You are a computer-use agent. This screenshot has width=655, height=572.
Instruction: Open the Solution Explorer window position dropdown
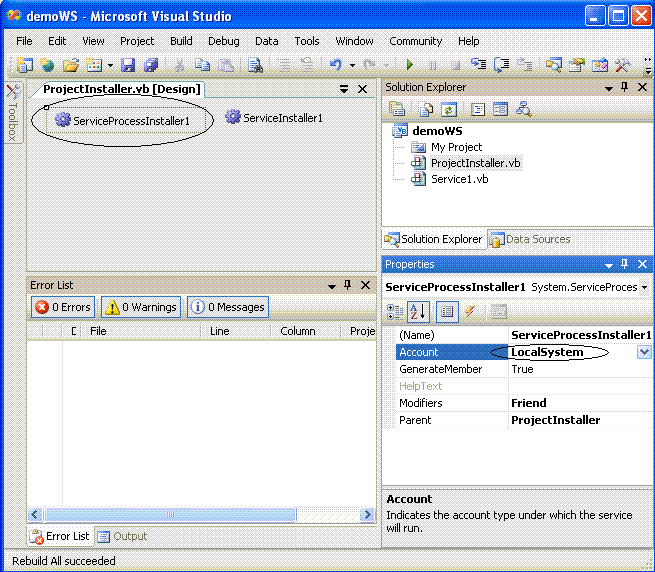[609, 88]
